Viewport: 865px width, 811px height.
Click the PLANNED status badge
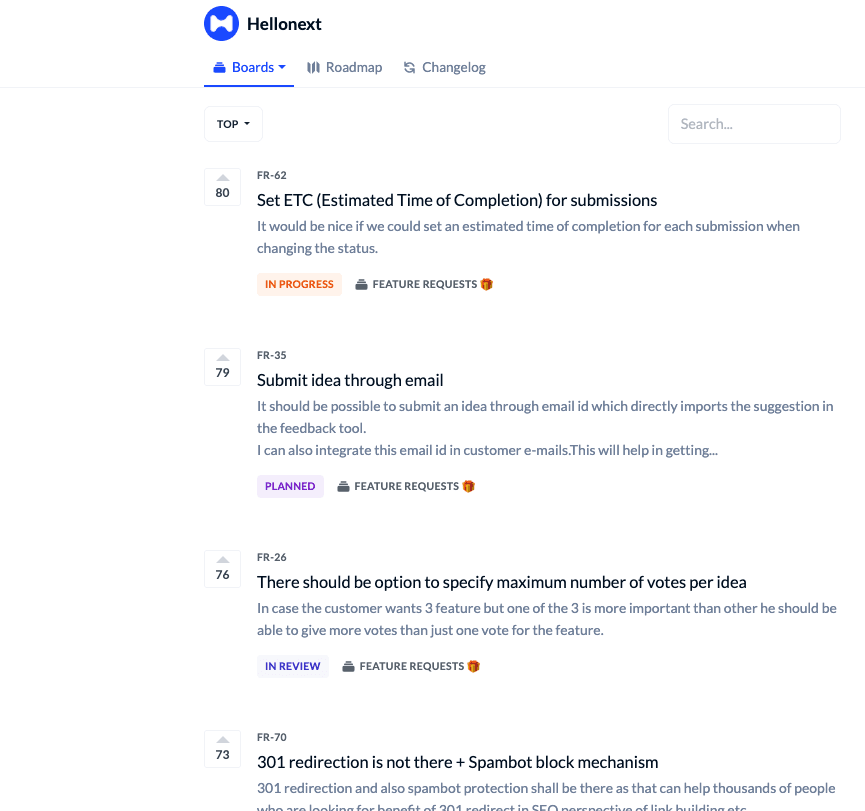(290, 486)
